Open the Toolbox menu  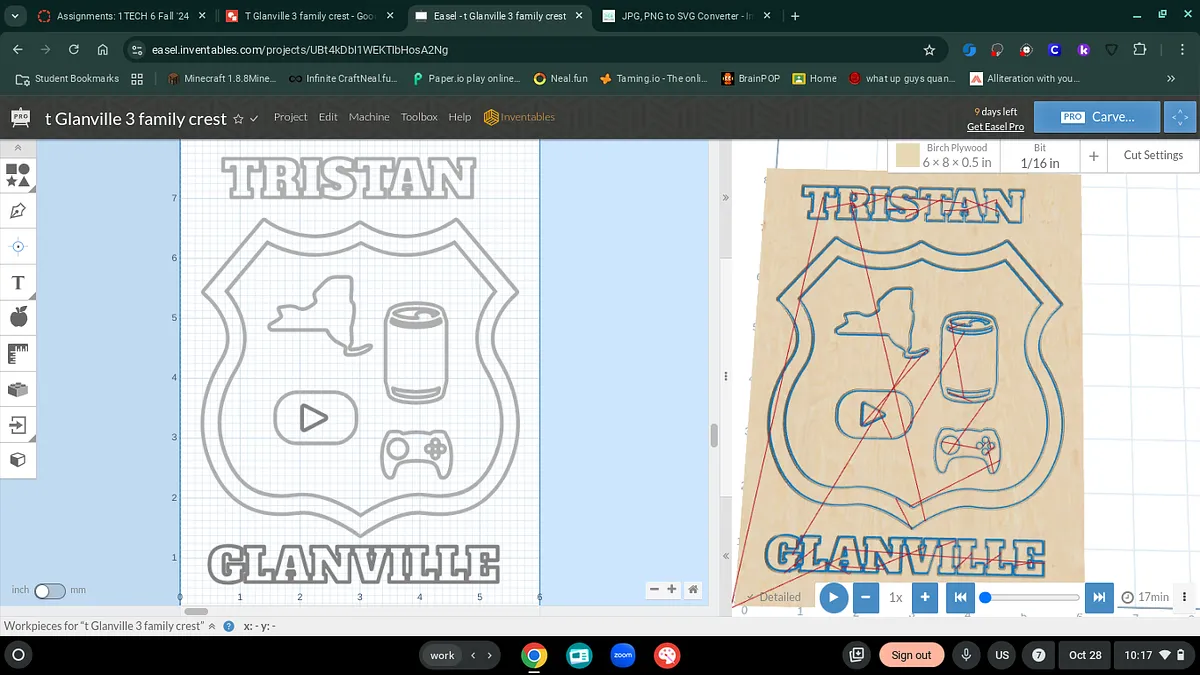pyautogui.click(x=419, y=117)
